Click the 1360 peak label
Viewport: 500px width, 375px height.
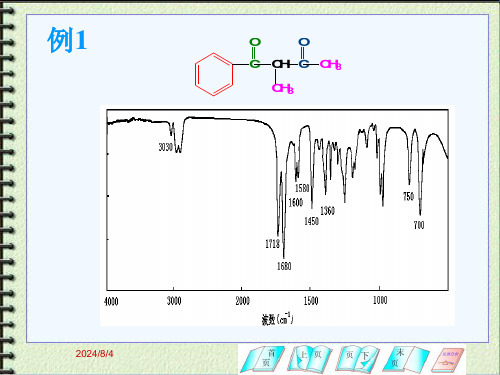(327, 211)
